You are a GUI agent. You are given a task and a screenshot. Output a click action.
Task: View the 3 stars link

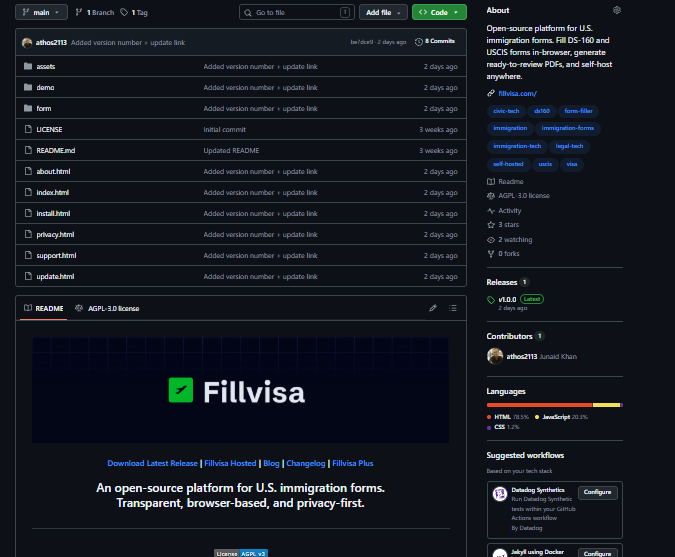(x=503, y=225)
